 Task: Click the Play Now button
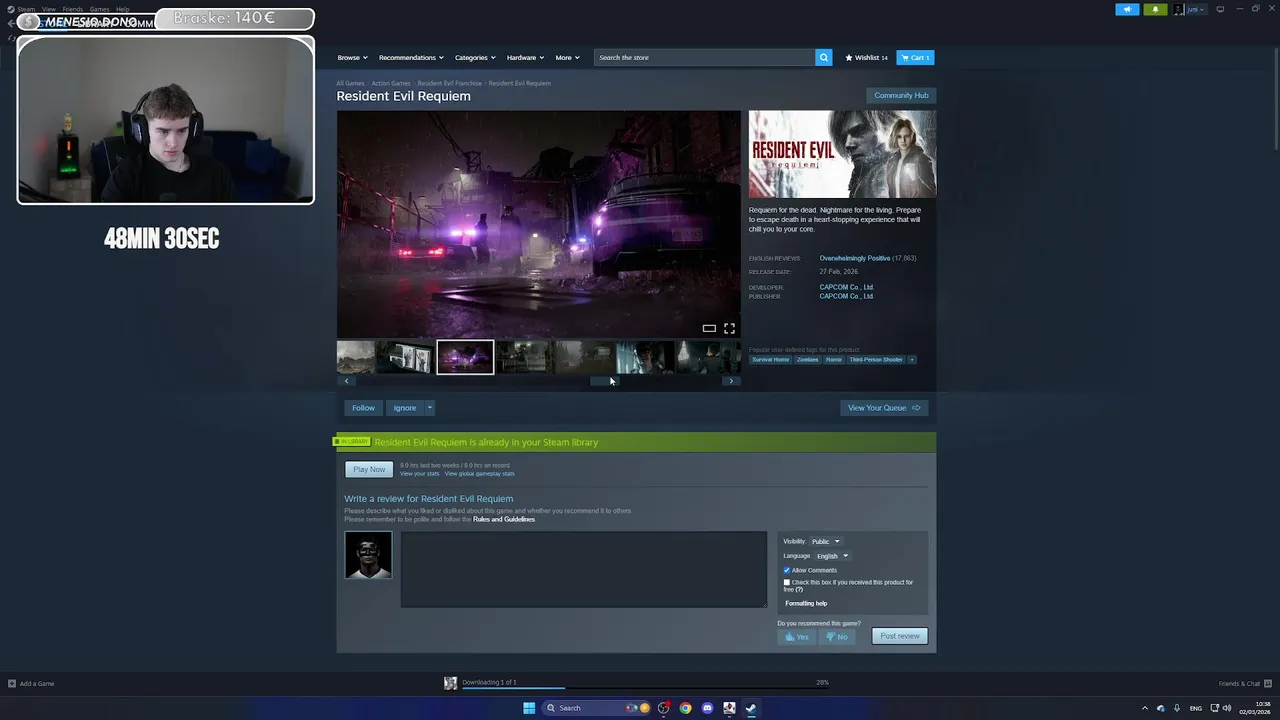[x=369, y=469]
